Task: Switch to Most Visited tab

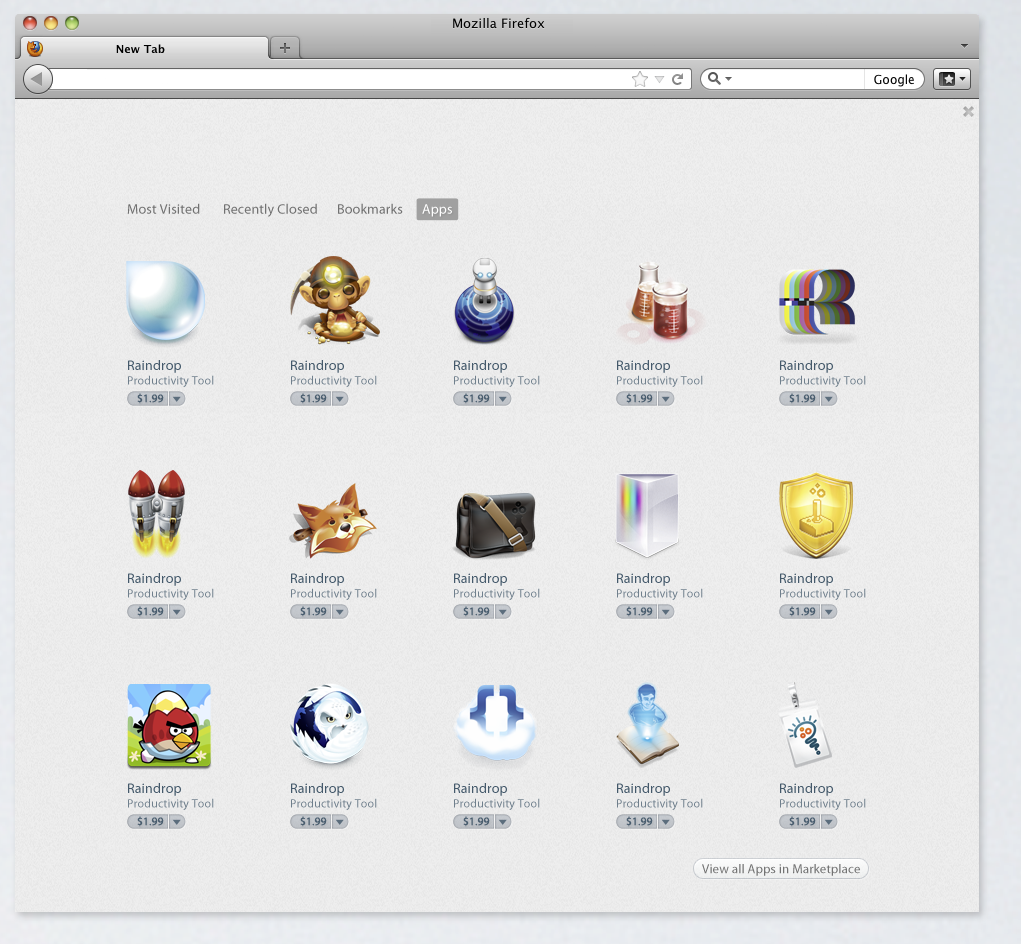Action: click(x=163, y=209)
